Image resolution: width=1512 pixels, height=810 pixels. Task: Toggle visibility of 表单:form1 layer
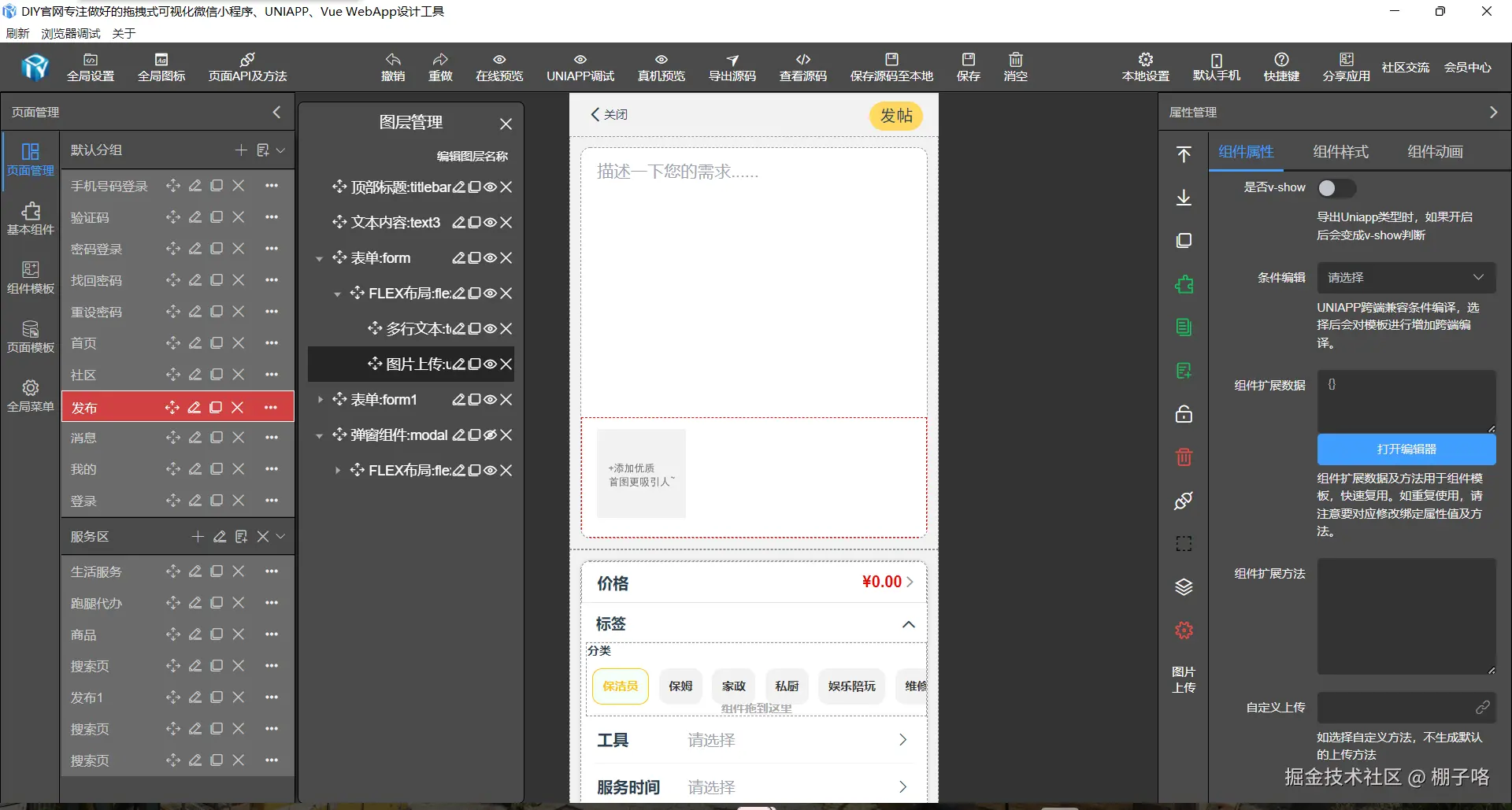(x=490, y=400)
